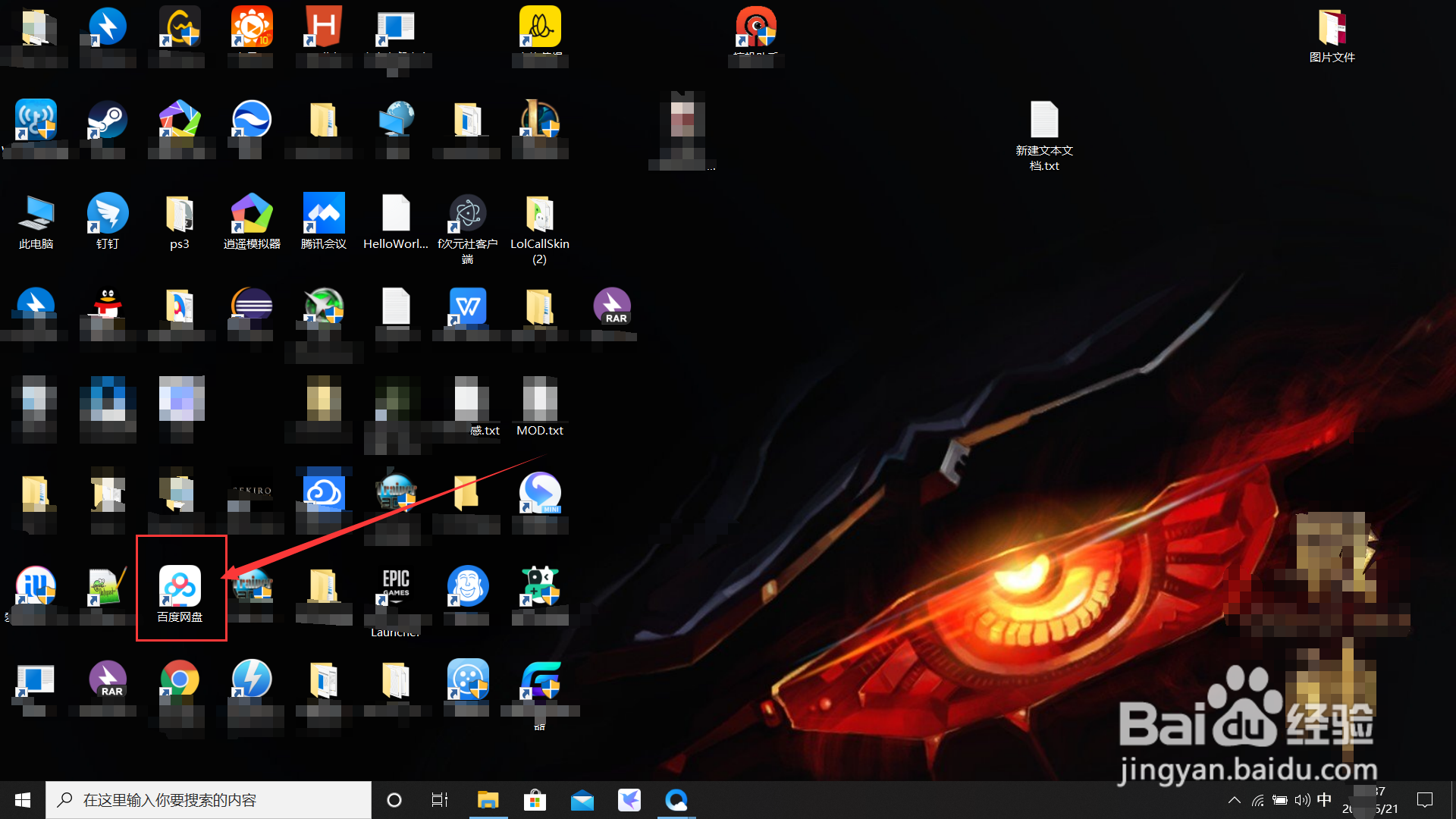Click the Cortana circle button
Viewport: 1456px width, 819px height.
[394, 800]
